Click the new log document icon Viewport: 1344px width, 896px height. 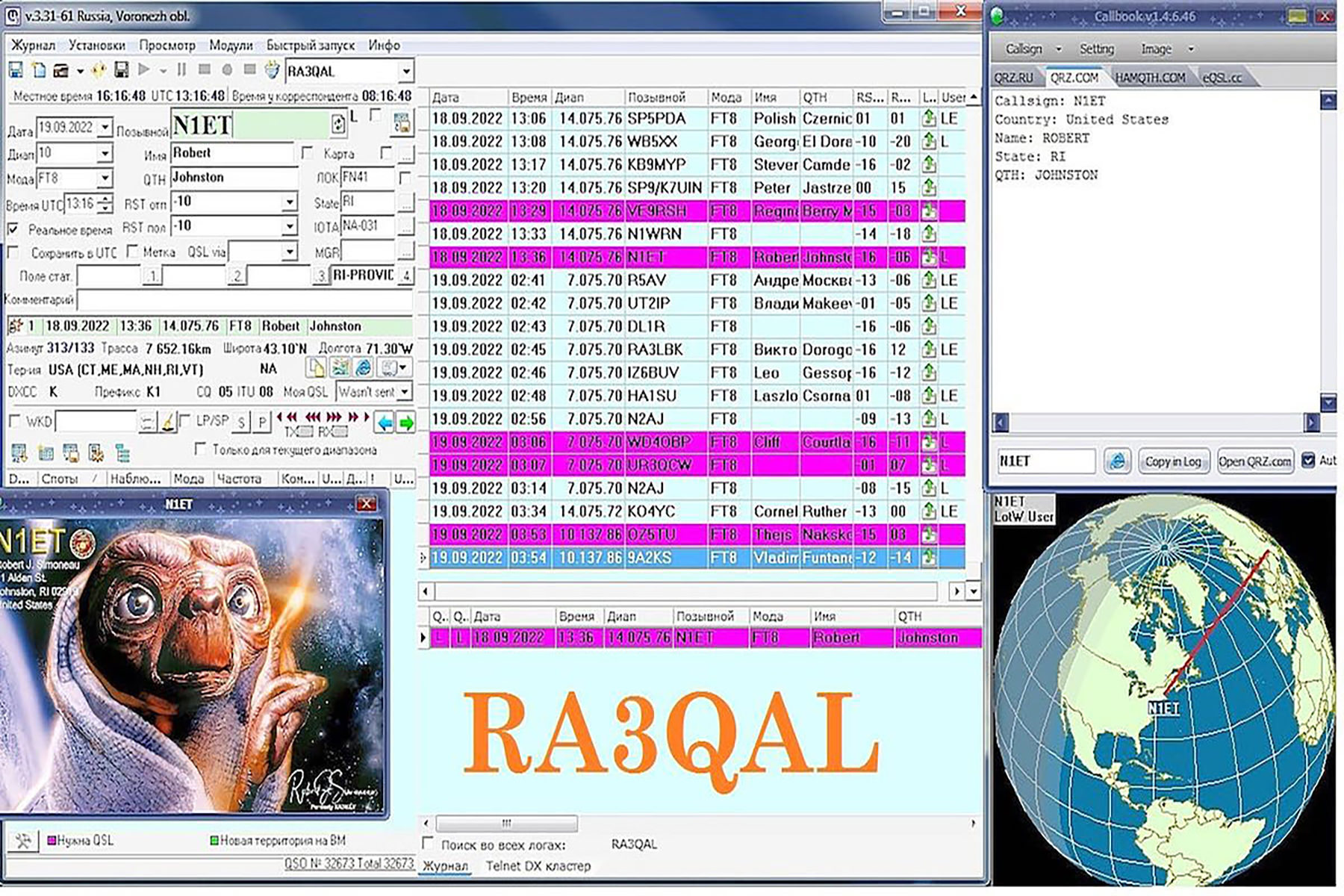coord(39,71)
